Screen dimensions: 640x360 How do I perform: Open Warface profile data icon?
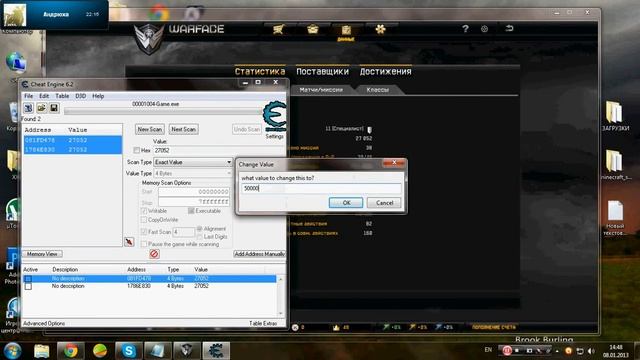coord(346,31)
